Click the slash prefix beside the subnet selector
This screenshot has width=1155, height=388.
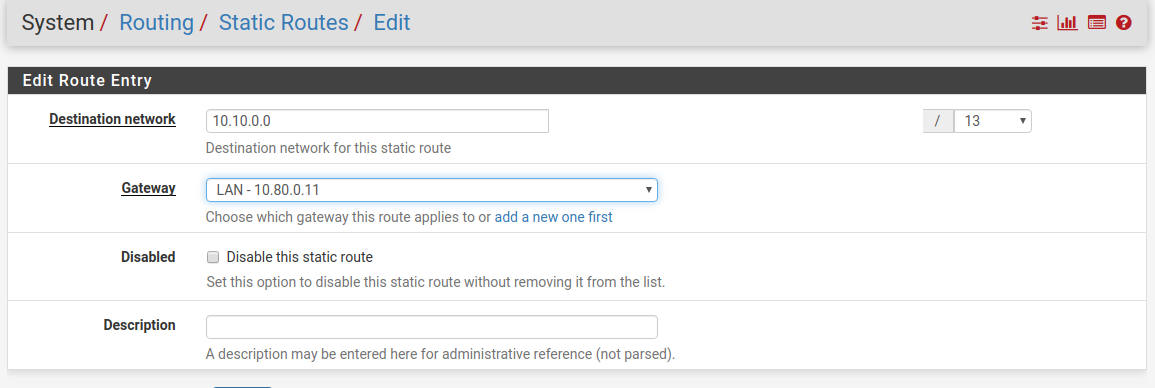(938, 121)
